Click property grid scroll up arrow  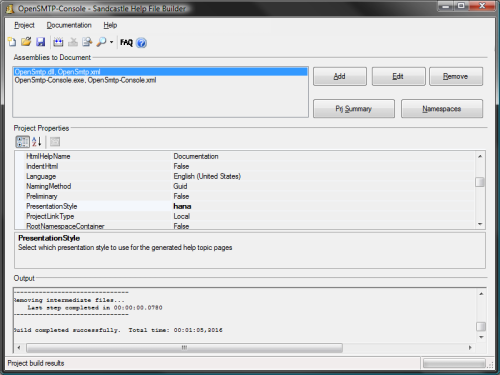click(480, 156)
